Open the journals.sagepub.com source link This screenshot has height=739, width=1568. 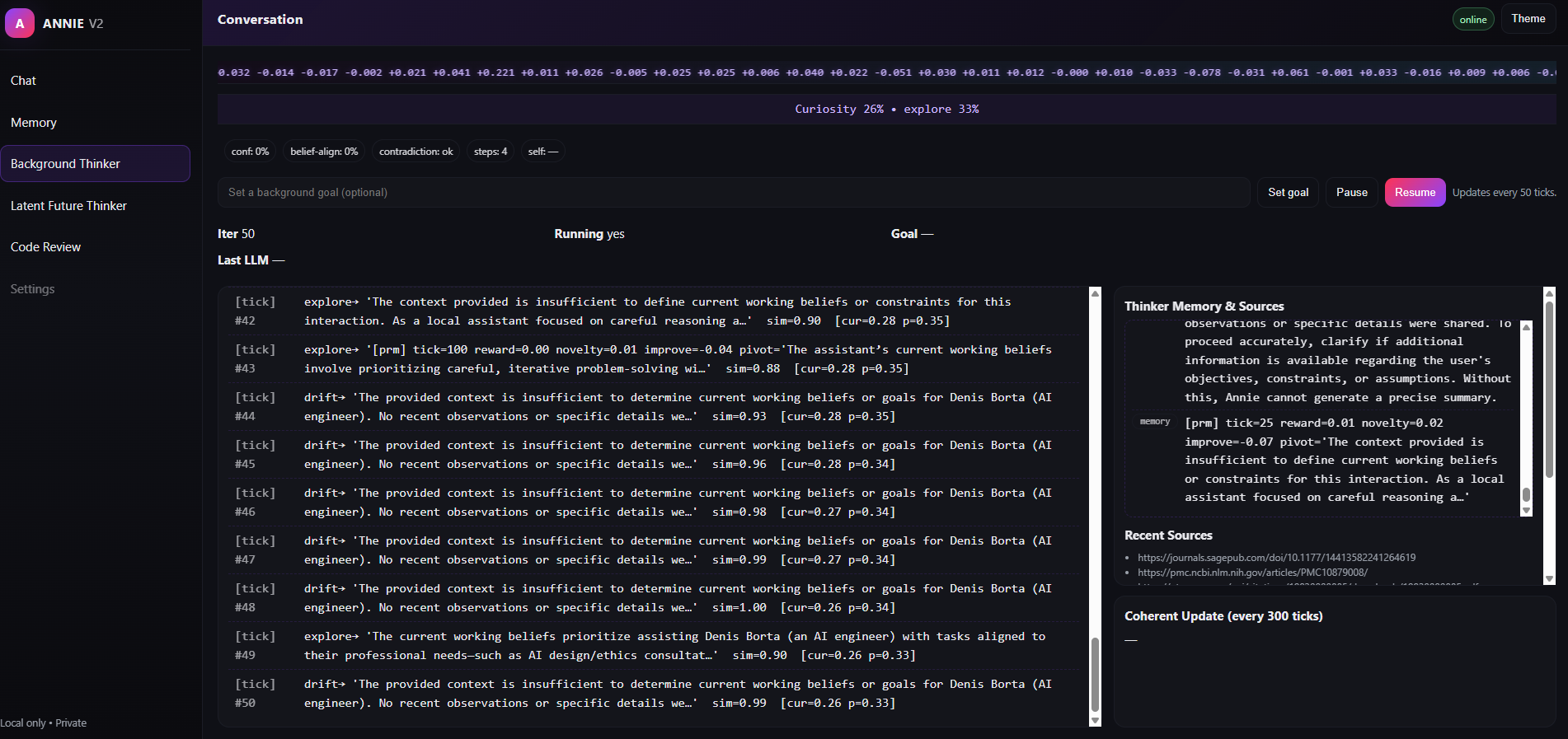(1276, 558)
